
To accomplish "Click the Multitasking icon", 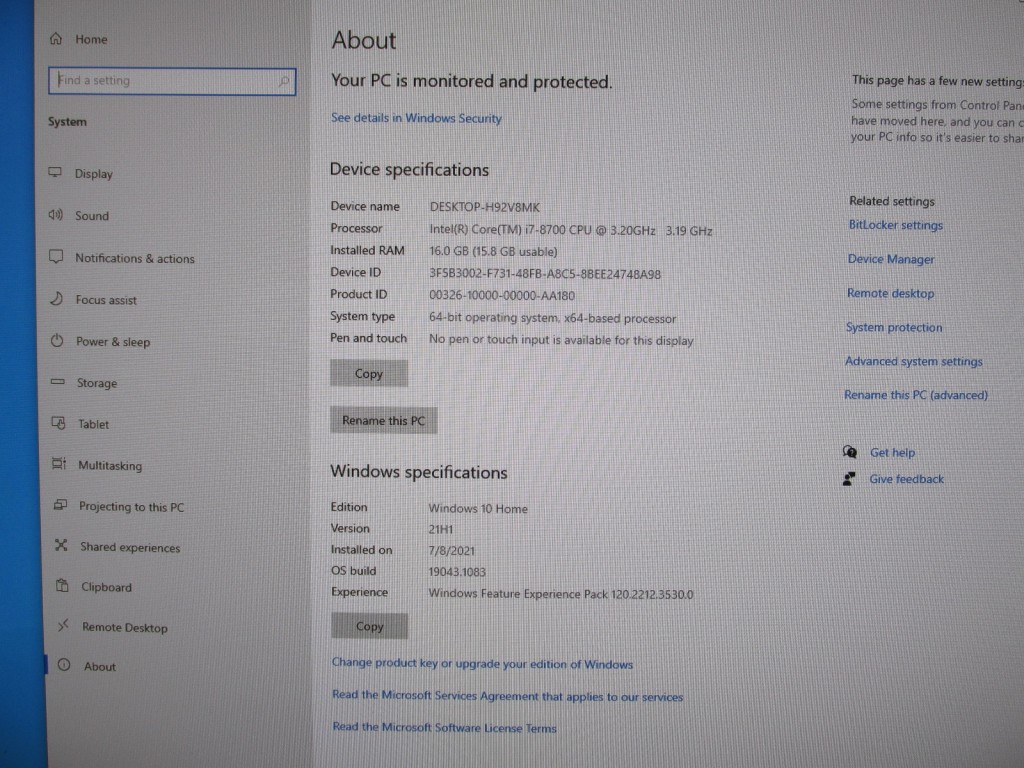I will (x=59, y=464).
